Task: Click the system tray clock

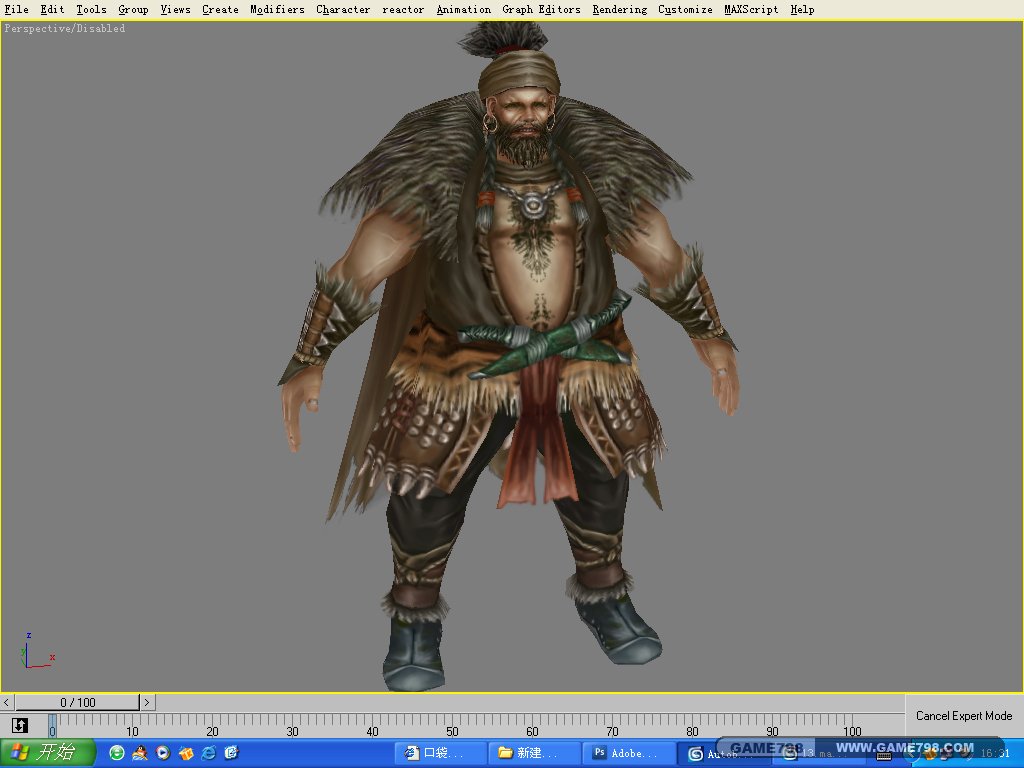Action: (996, 754)
